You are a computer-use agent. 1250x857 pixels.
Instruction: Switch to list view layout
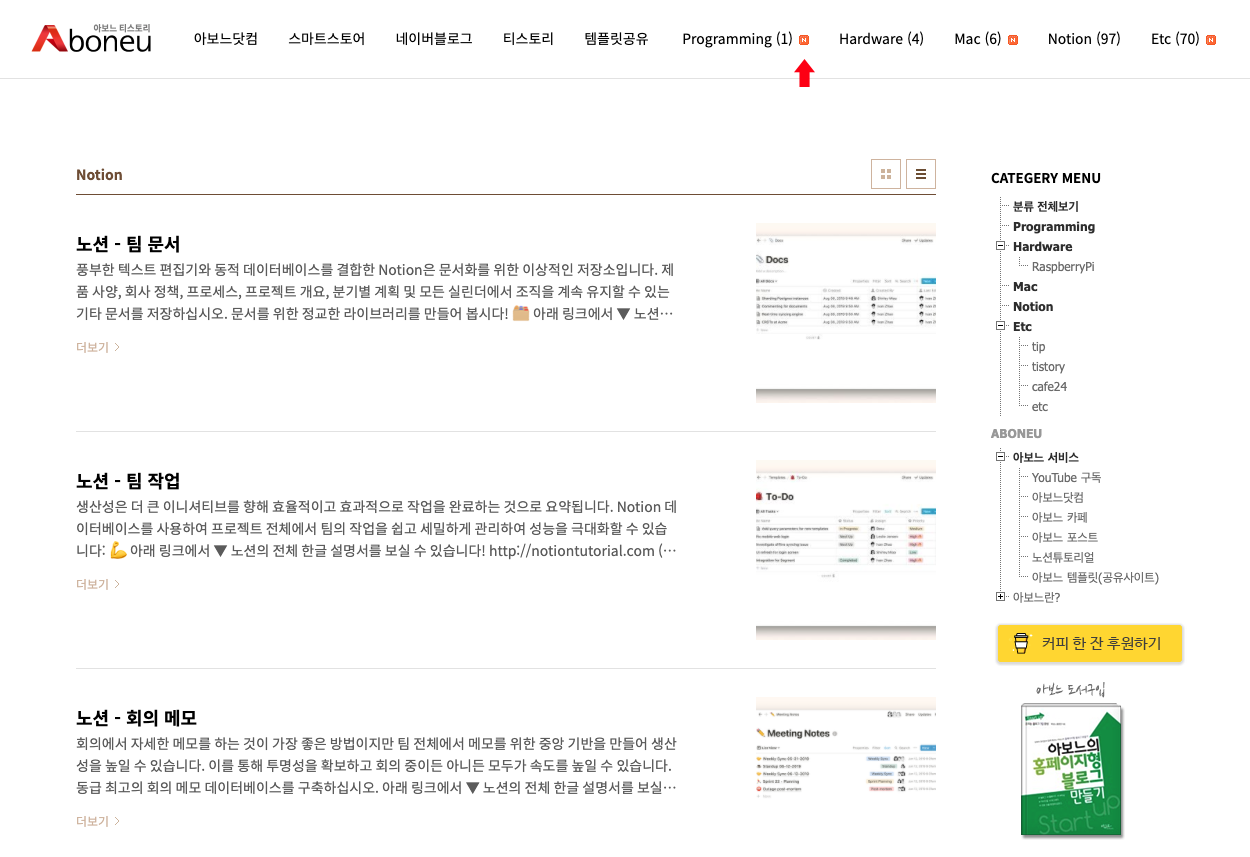pos(921,174)
